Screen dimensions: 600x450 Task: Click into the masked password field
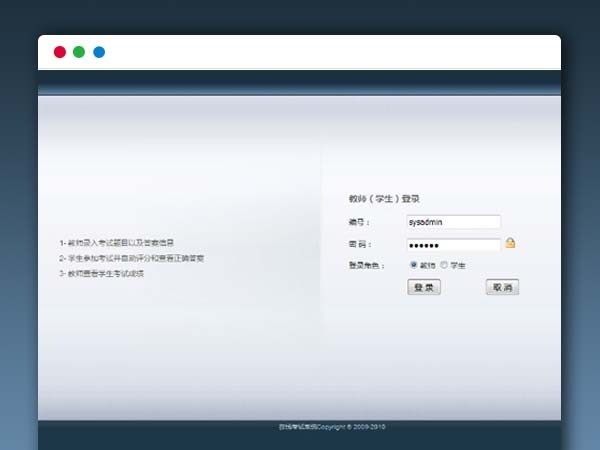coord(453,245)
